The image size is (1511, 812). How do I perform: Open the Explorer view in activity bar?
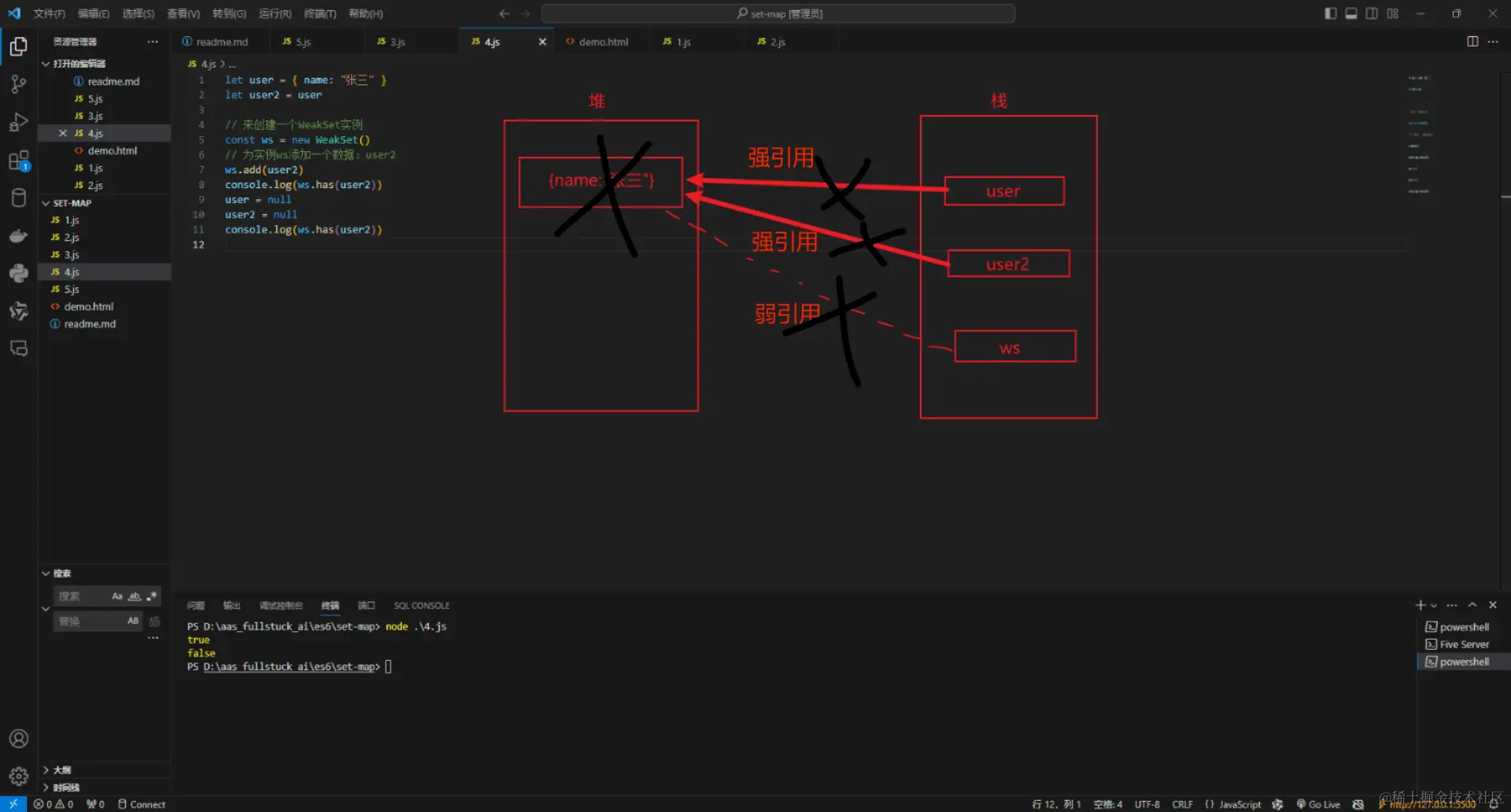tap(19, 47)
